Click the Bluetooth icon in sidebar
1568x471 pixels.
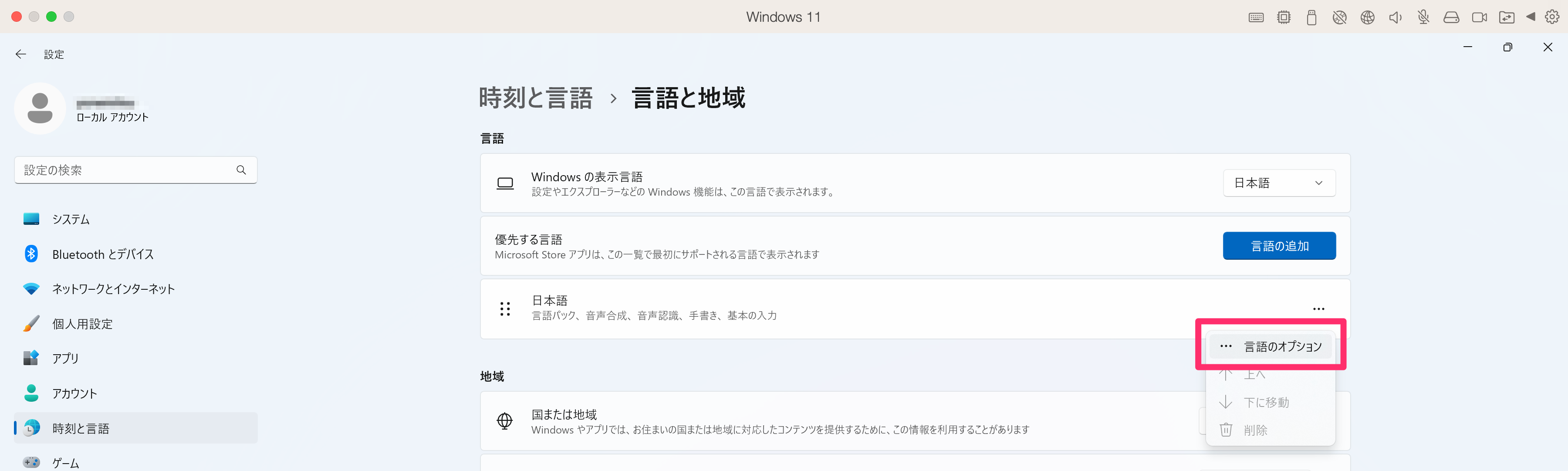click(x=31, y=254)
